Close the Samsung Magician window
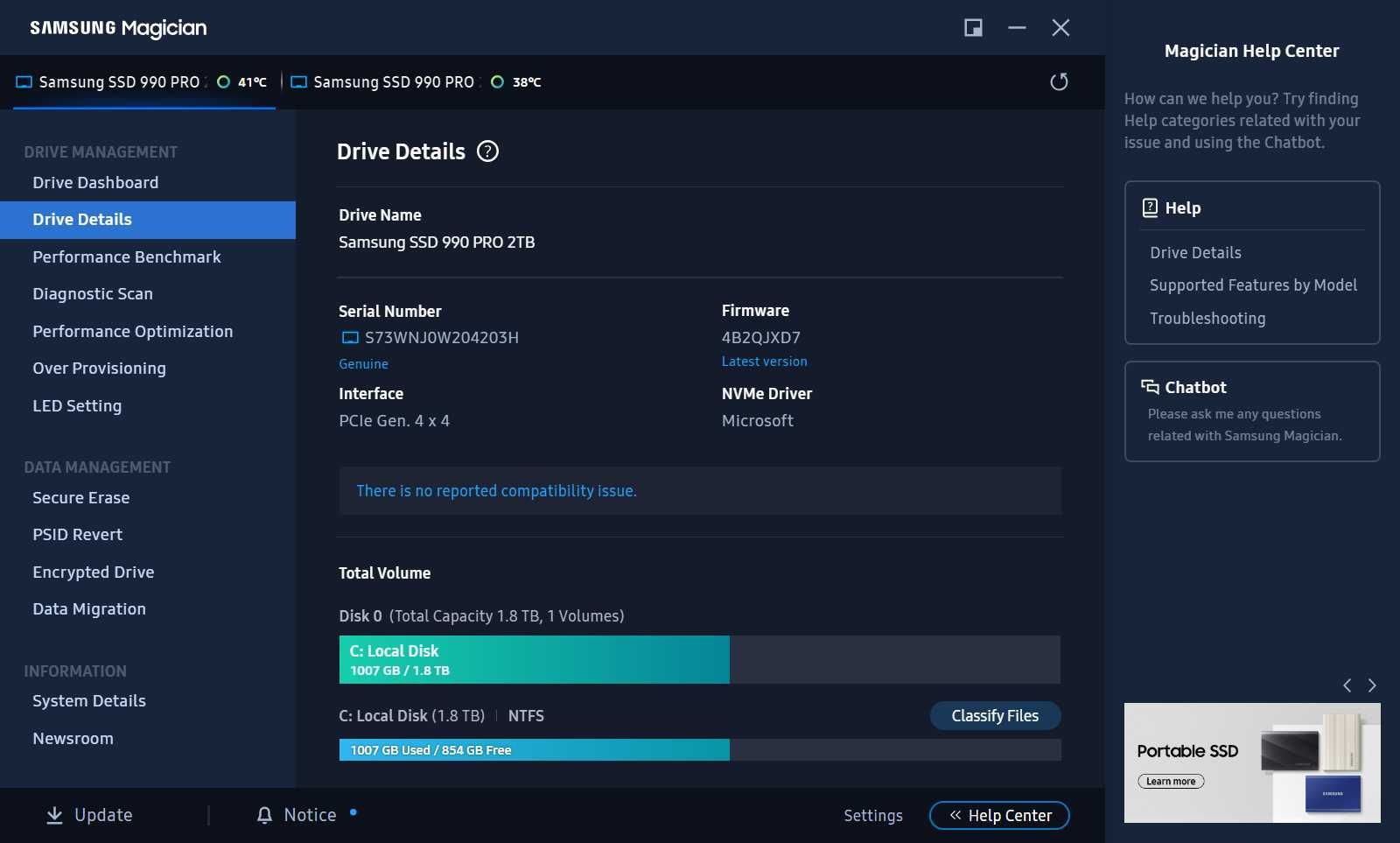1400x843 pixels. pos(1060,28)
